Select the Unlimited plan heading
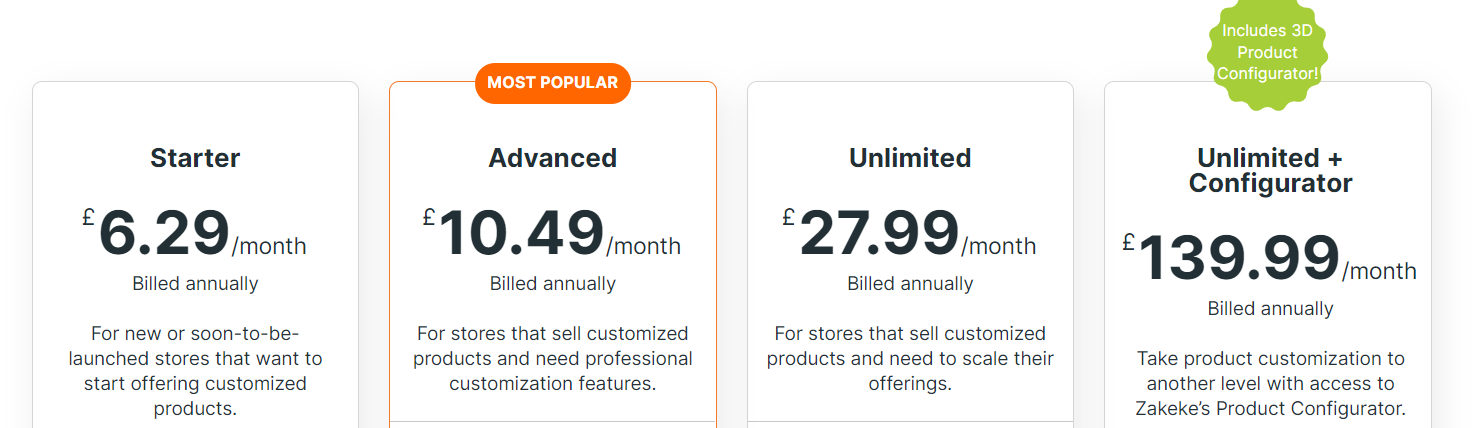This screenshot has height=428, width=1472. click(910, 158)
